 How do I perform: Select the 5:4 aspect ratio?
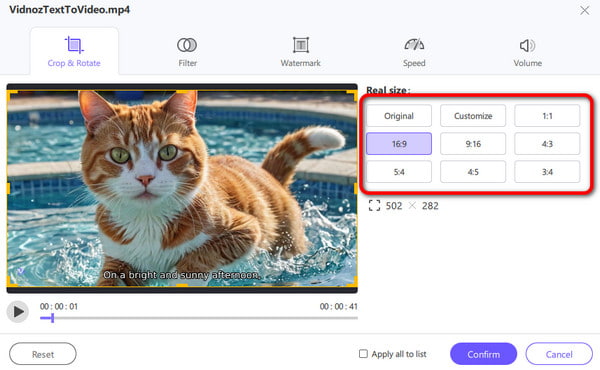click(399, 172)
